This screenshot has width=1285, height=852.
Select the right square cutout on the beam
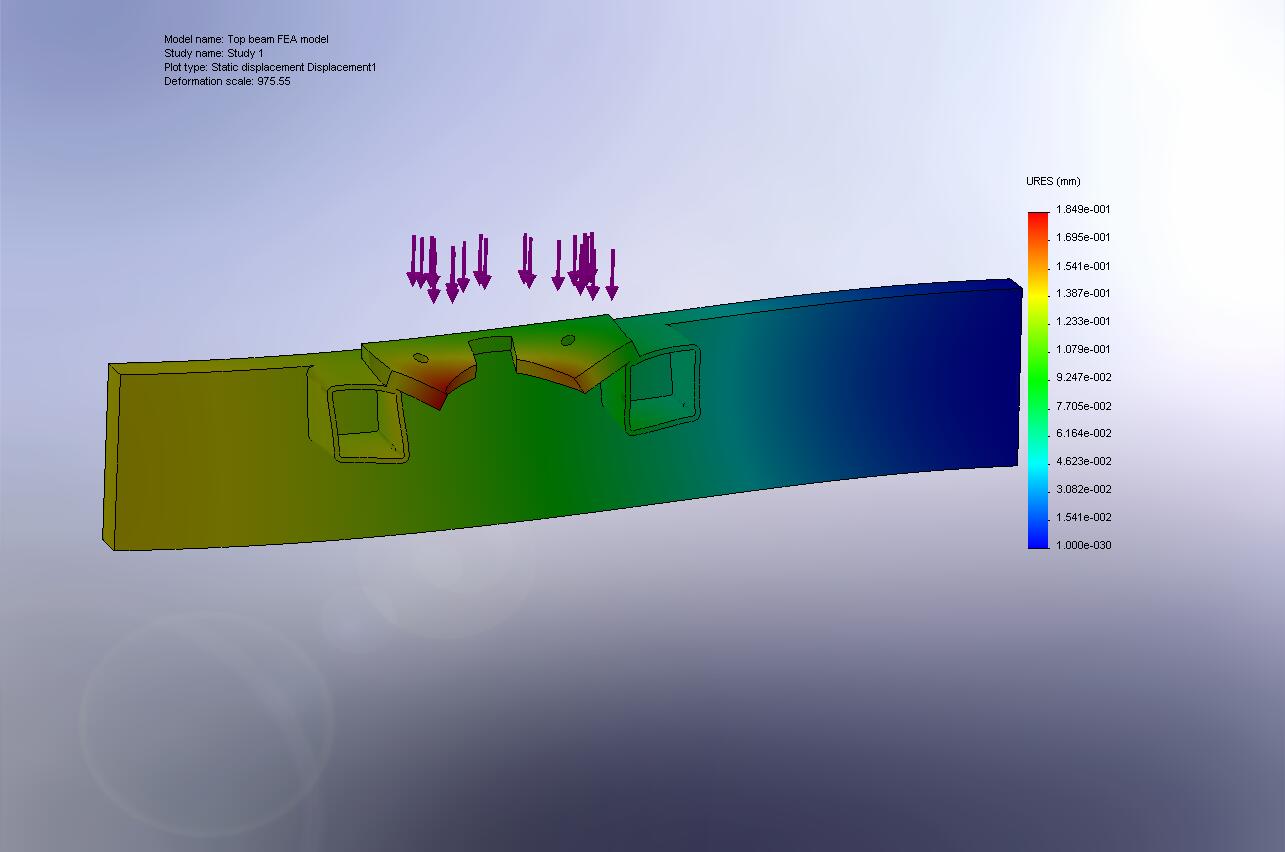662,390
